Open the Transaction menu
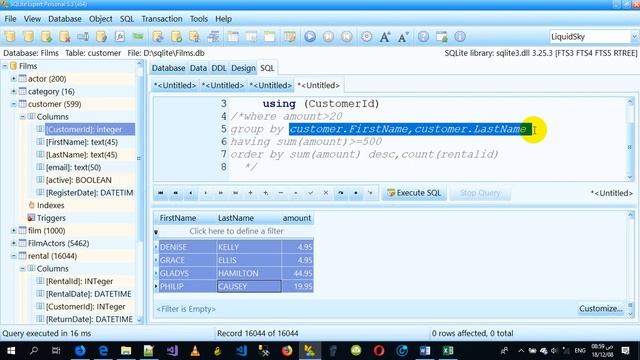The width and height of the screenshot is (640, 360). tap(162, 19)
